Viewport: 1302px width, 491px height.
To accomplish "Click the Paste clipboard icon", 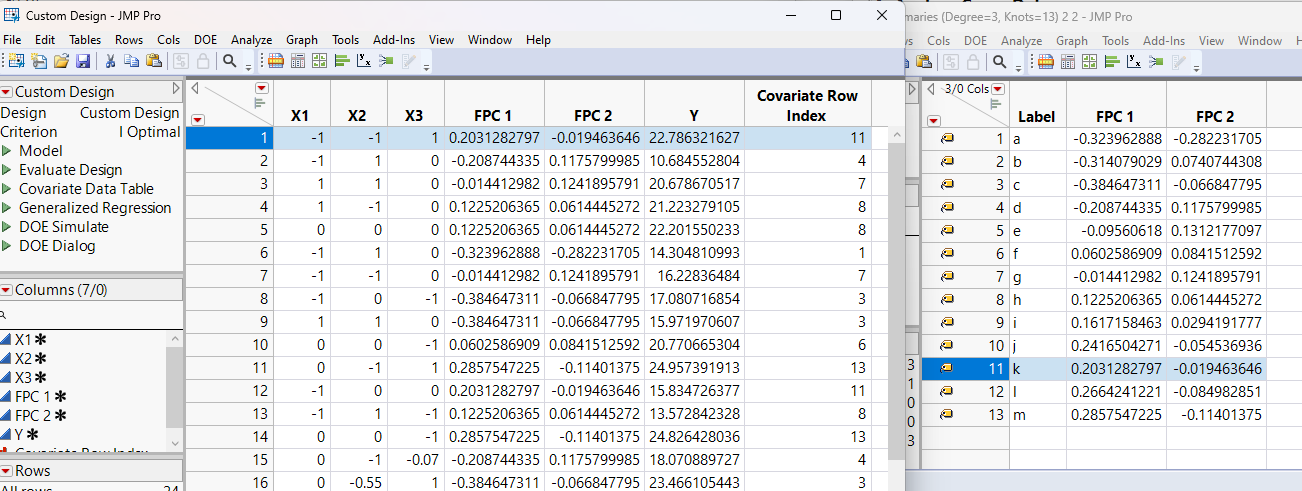I will (x=153, y=62).
